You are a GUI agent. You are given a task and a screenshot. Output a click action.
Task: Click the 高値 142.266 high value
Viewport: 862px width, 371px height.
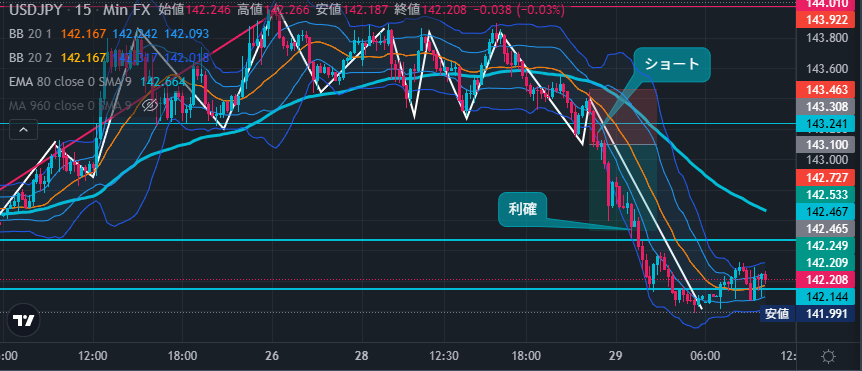[x=275, y=9]
